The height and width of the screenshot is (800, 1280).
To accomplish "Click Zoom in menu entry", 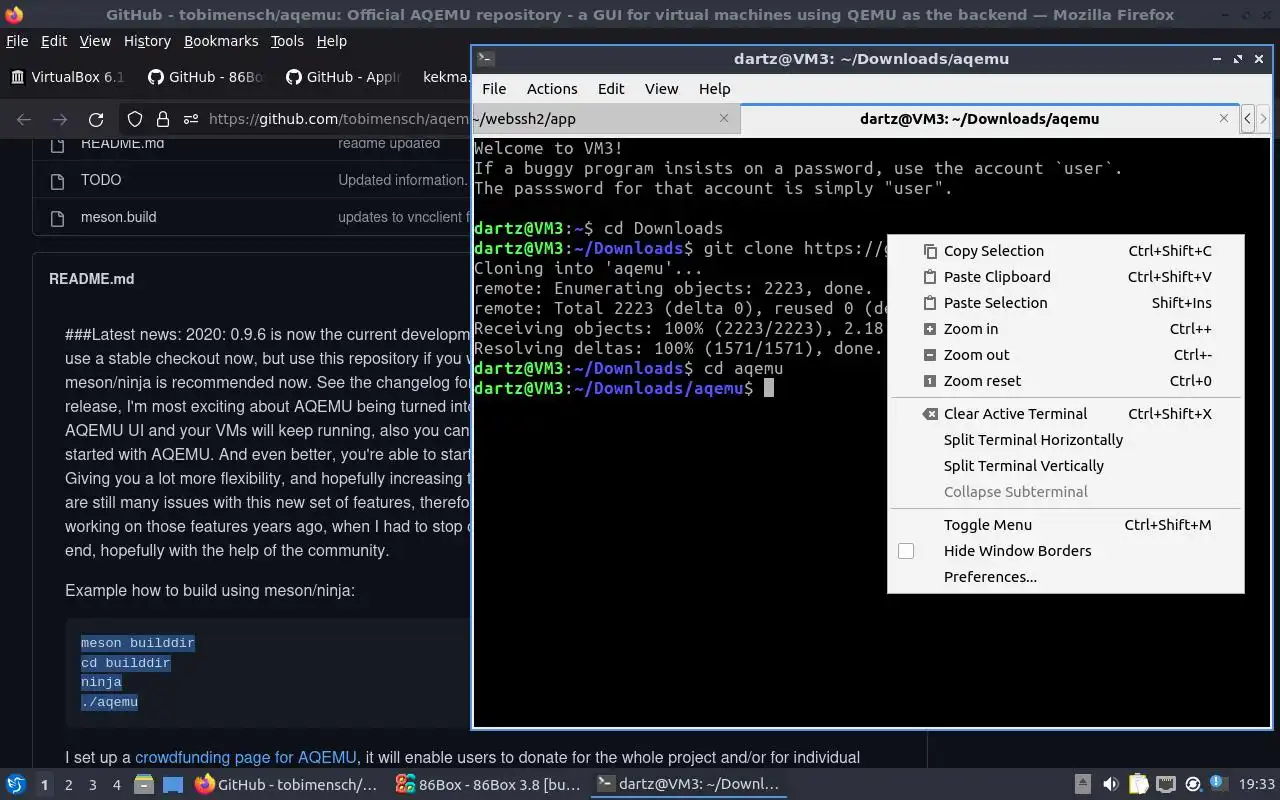I will pos(1066,329).
